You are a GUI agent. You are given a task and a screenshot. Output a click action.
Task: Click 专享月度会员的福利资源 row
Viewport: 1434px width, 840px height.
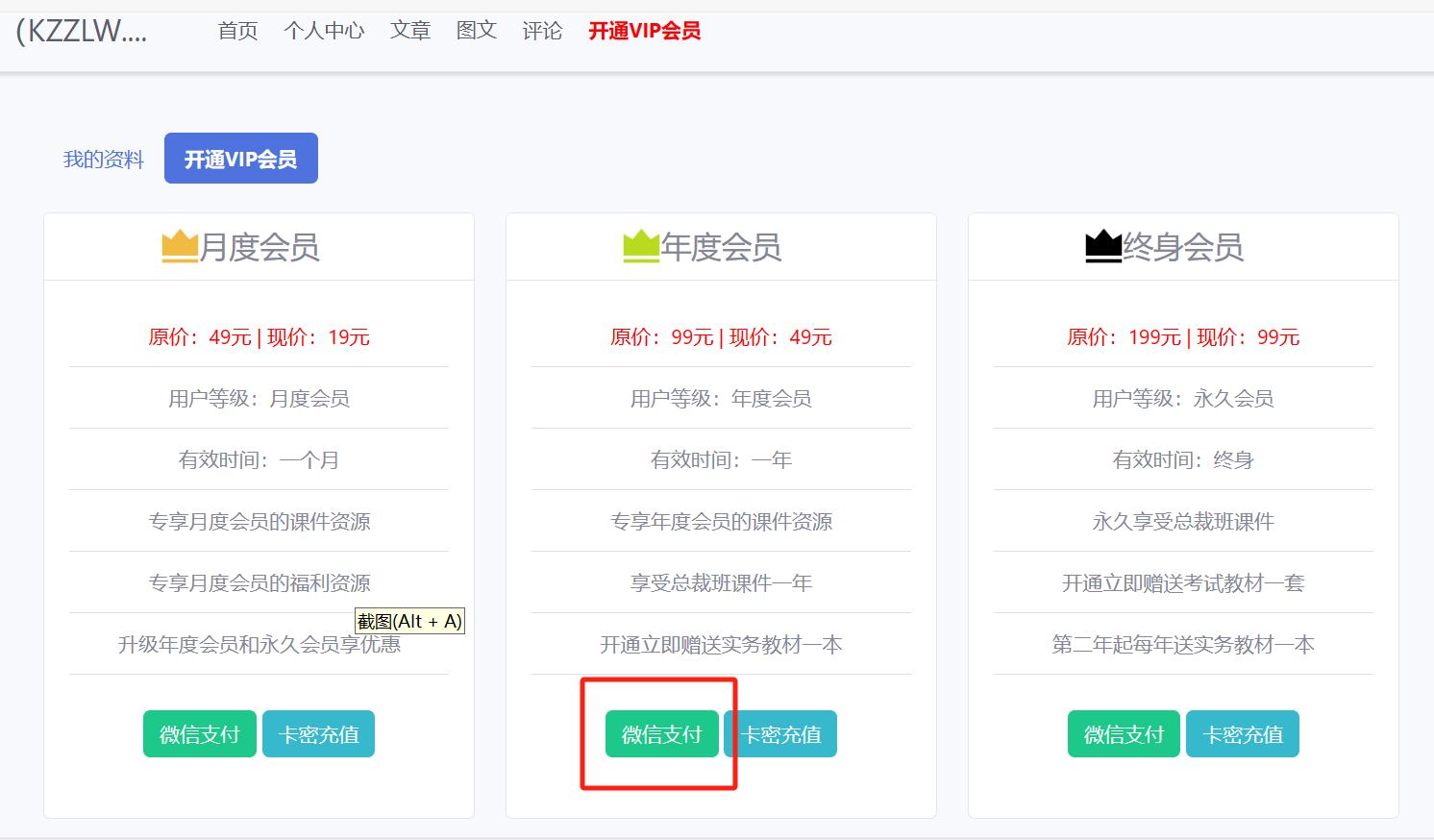tap(259, 582)
